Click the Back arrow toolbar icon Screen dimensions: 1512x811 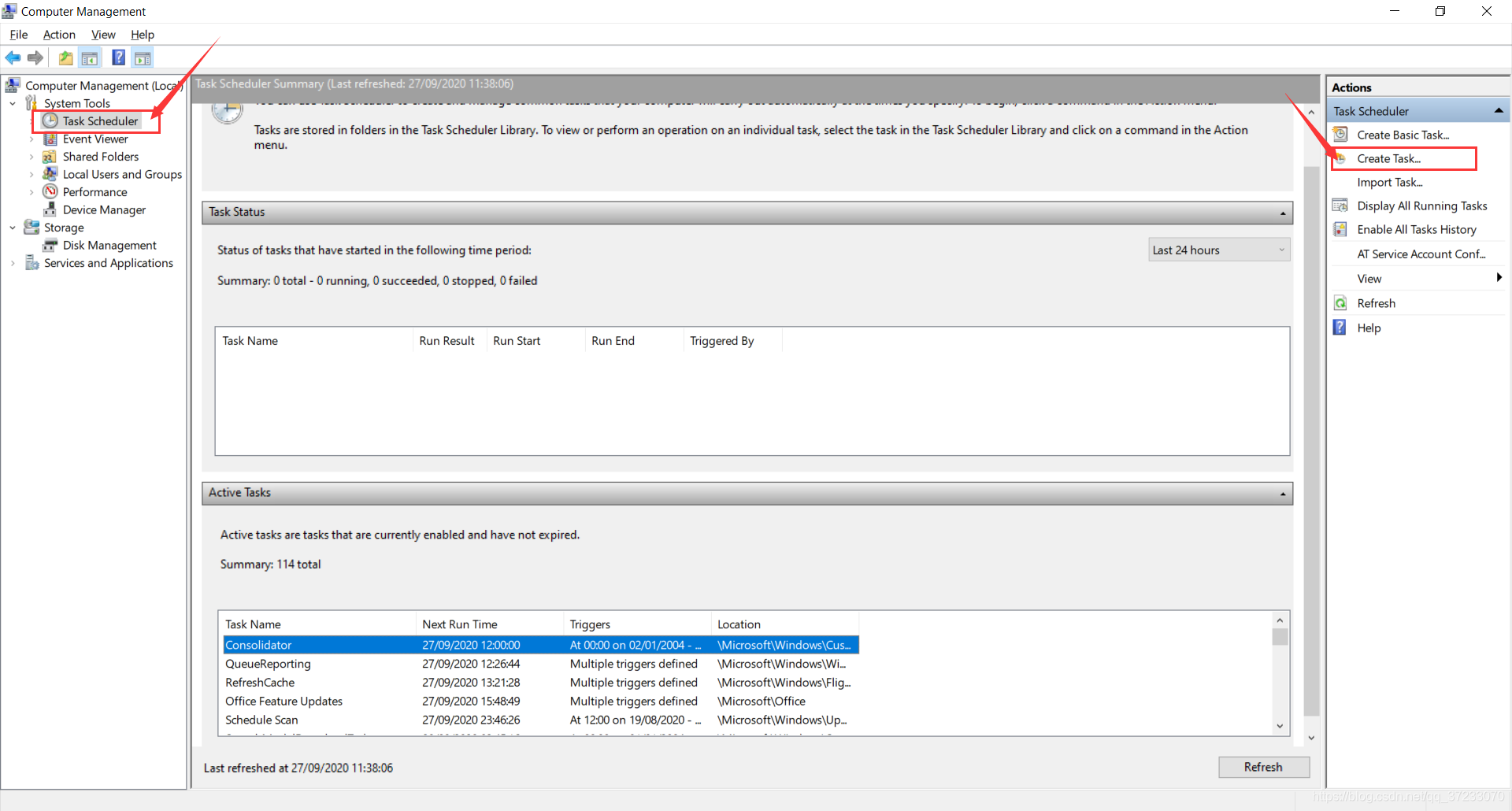click(x=13, y=57)
